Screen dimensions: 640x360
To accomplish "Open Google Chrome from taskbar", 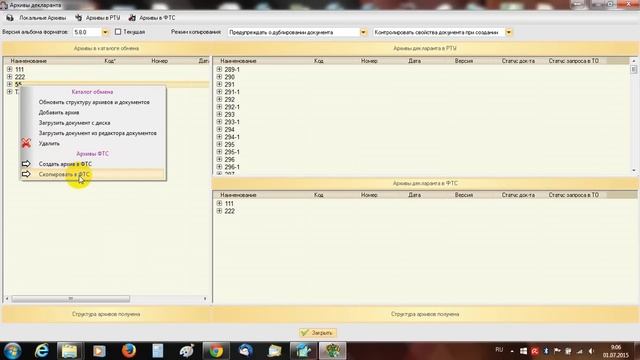I will [216, 351].
